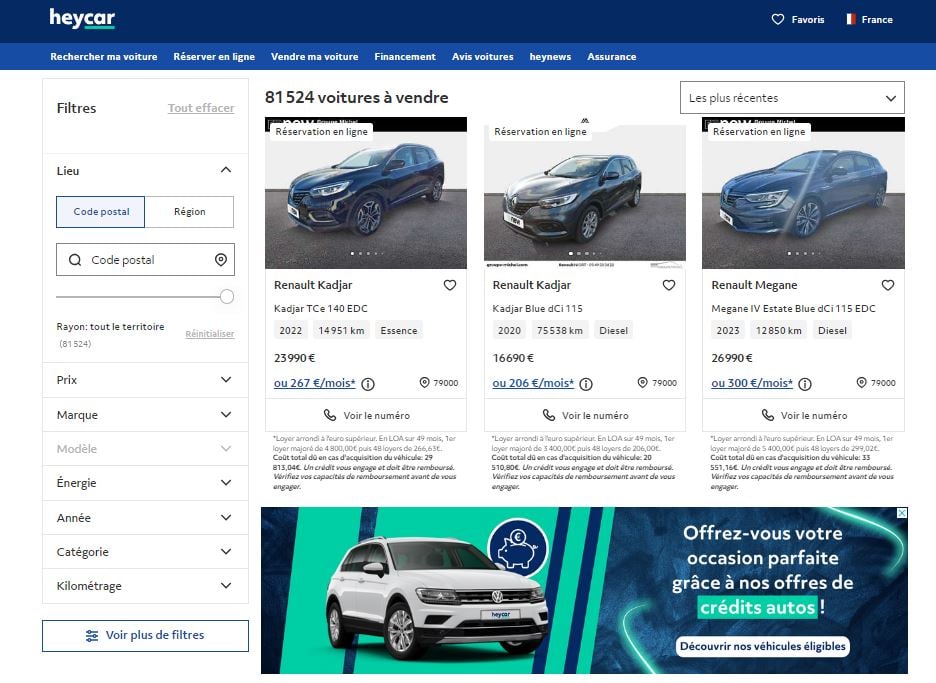Open Assurance menu item
Image resolution: width=936 pixels, height=683 pixels.
[x=611, y=57]
